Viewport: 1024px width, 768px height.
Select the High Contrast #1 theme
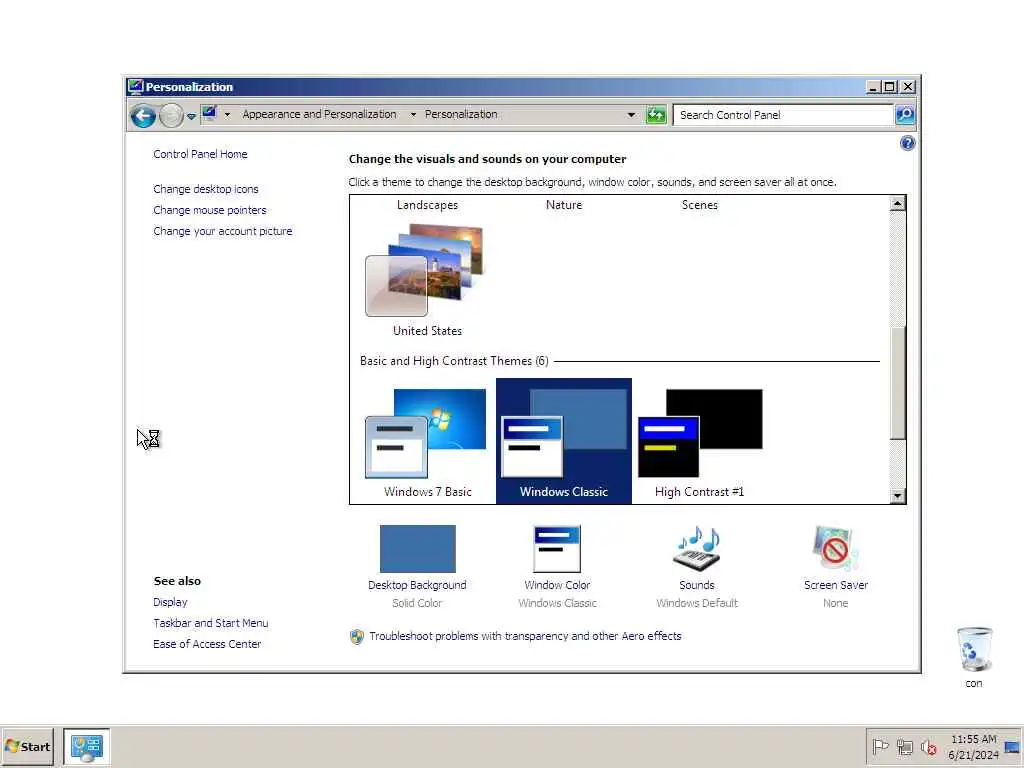point(699,441)
